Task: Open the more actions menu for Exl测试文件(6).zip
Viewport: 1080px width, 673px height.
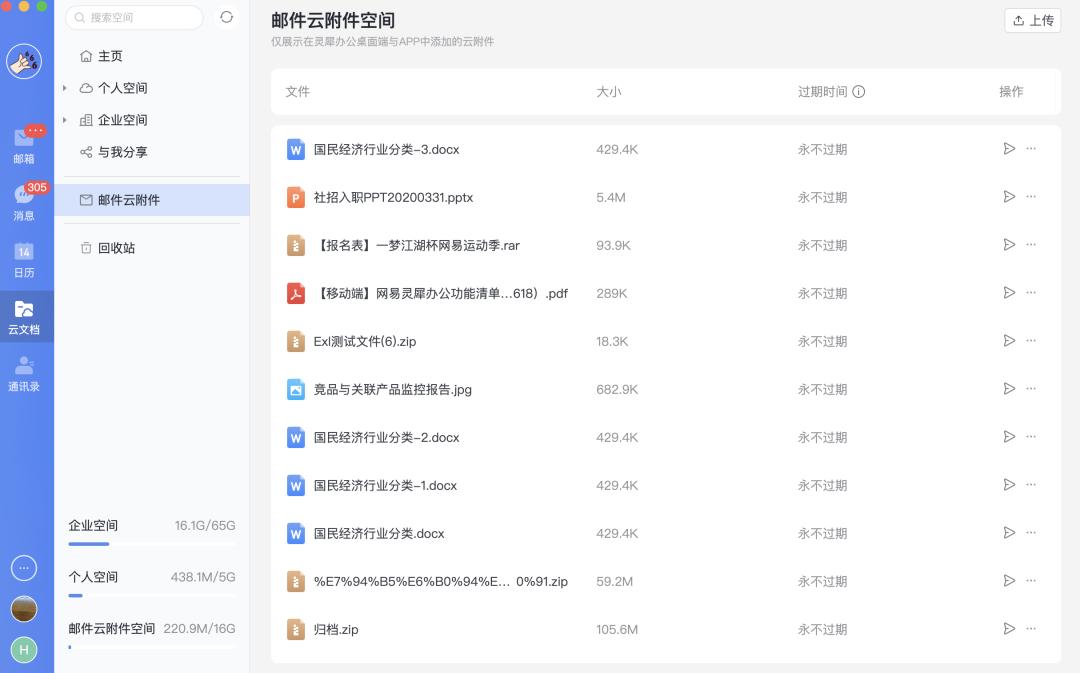Action: 1031,340
